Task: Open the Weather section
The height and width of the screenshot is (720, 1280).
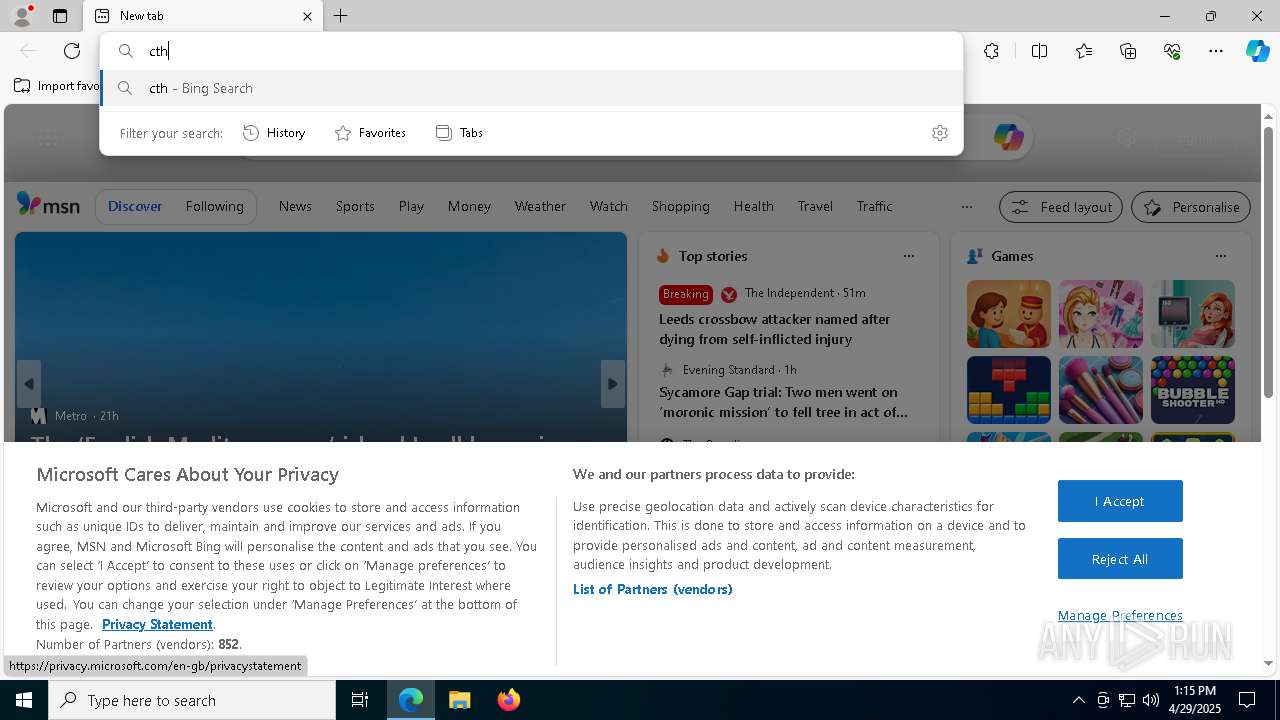Action: tap(540, 206)
